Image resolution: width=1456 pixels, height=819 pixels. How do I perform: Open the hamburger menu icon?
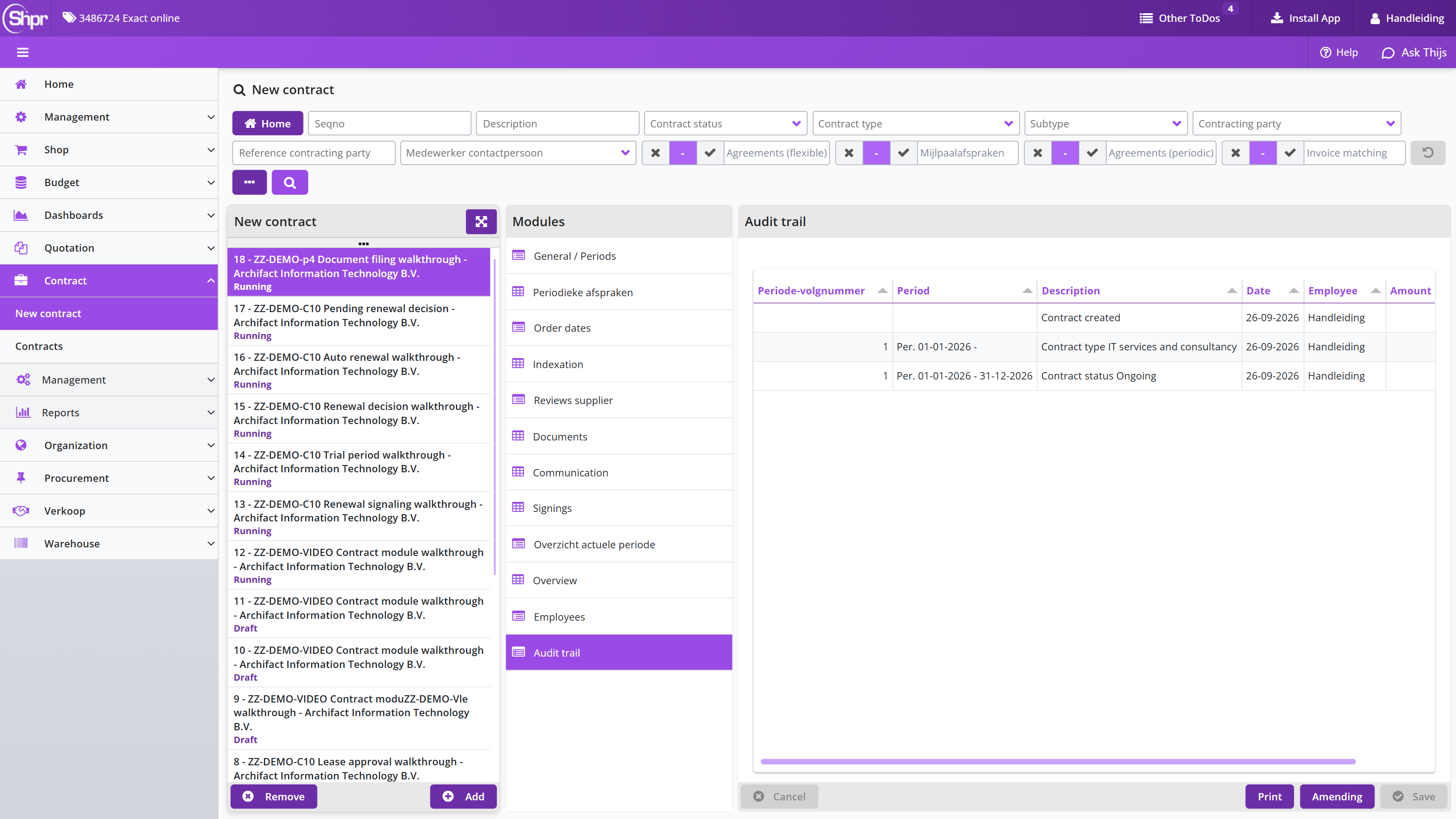tap(23, 53)
